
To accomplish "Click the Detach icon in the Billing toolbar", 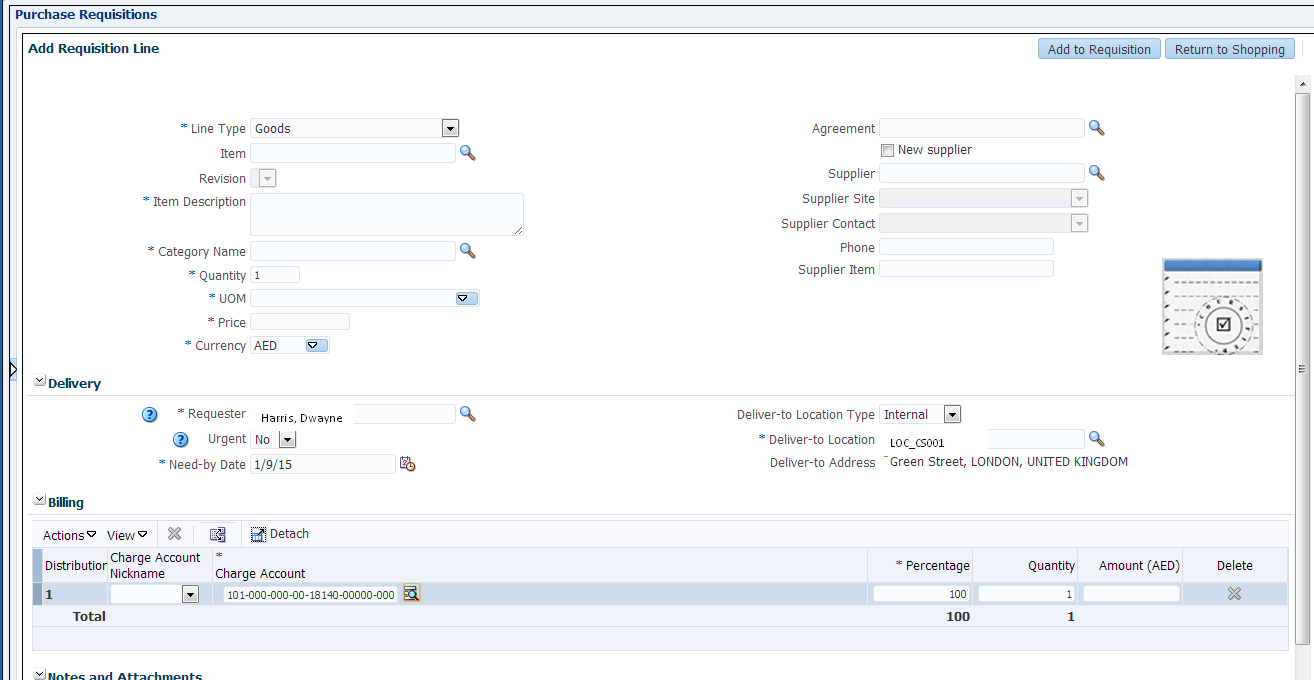I will [x=279, y=533].
